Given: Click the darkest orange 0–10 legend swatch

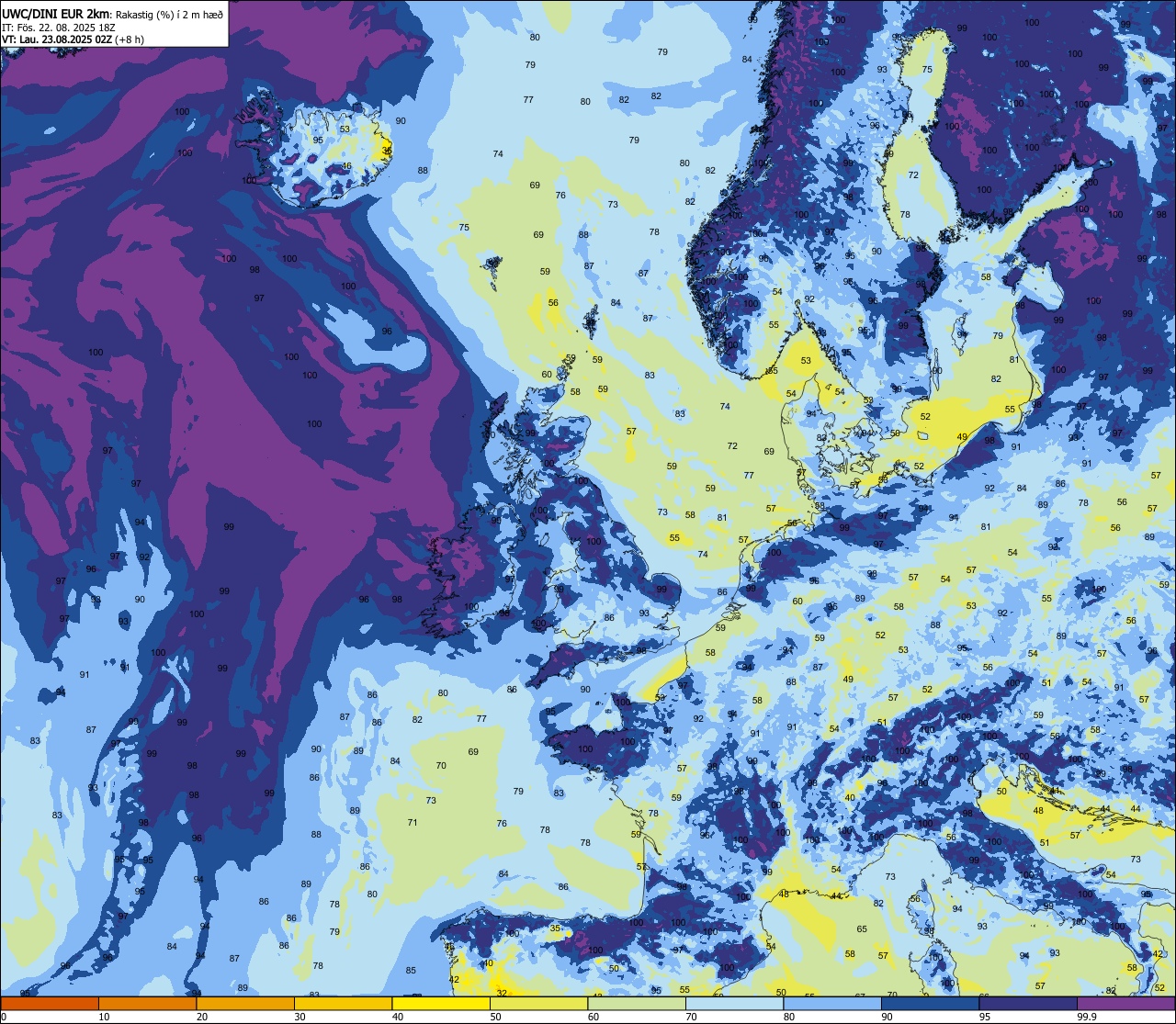Looking at the screenshot, I should (50, 1003).
